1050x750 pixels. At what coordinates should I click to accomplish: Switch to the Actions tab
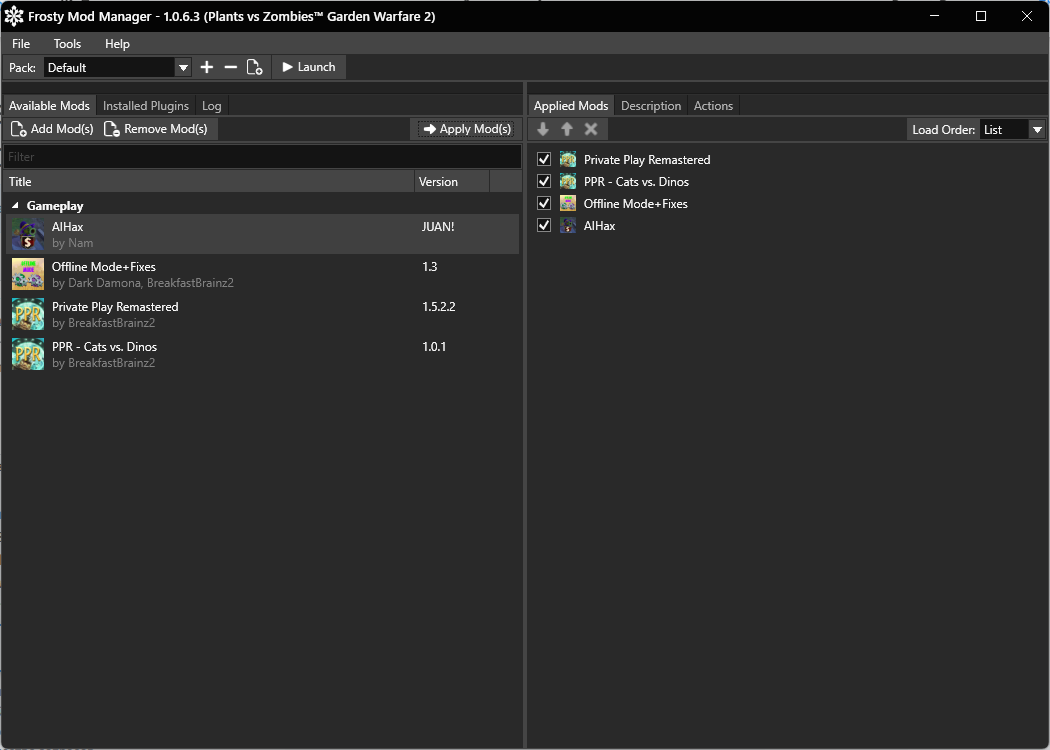[713, 106]
